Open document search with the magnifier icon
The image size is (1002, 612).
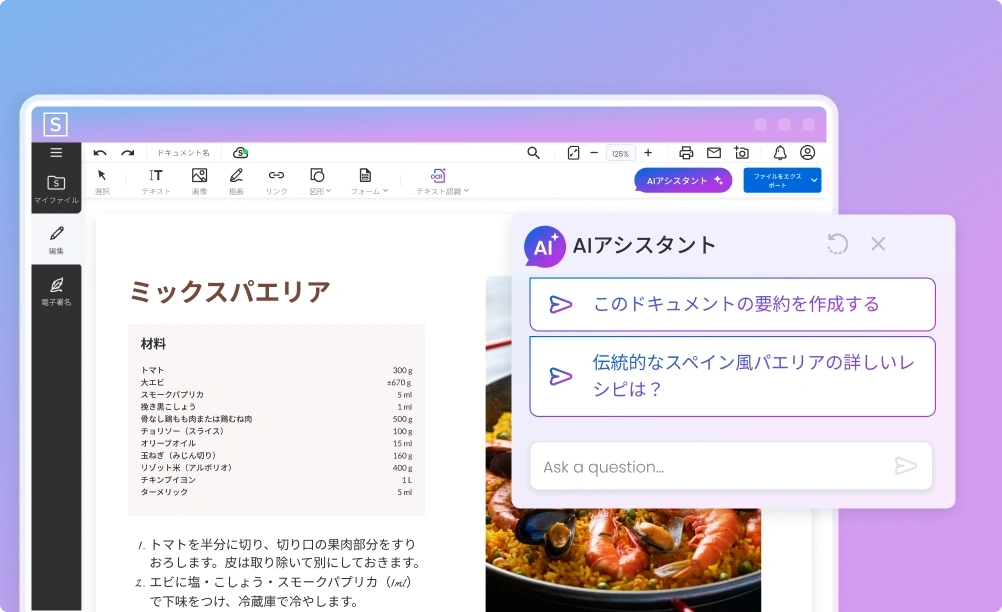[533, 152]
